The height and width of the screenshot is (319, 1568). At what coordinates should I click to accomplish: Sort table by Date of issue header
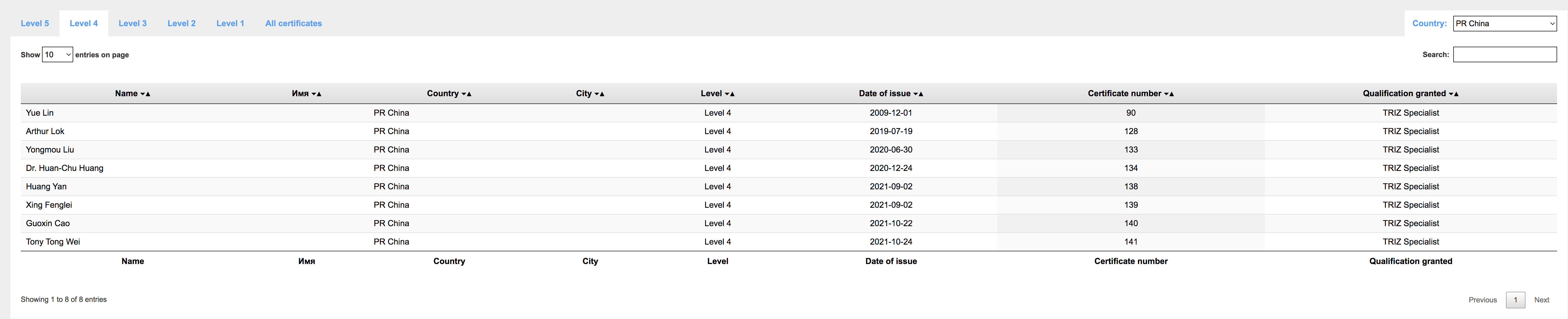(x=891, y=94)
